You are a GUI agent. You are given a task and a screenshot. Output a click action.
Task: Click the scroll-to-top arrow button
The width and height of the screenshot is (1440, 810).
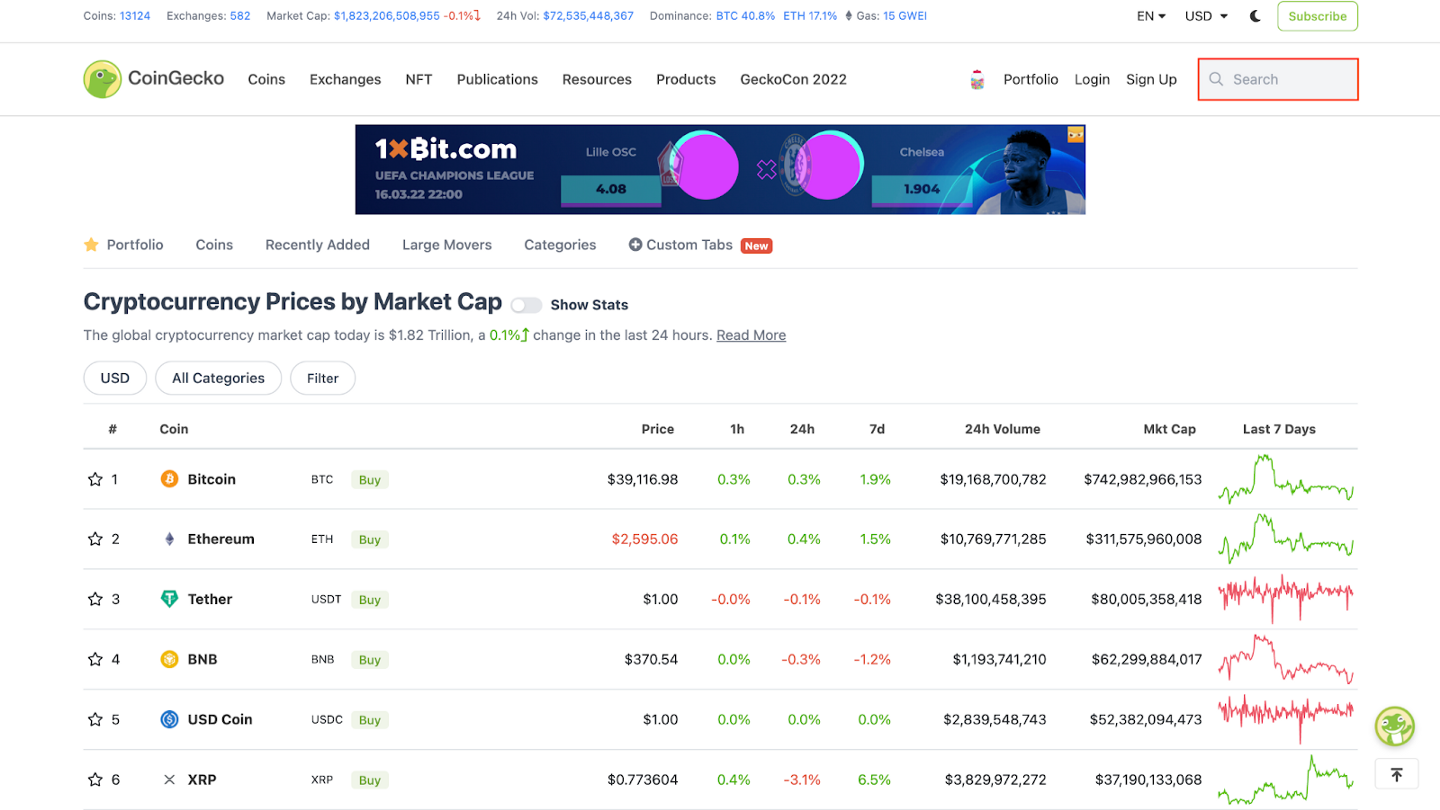(1396, 774)
